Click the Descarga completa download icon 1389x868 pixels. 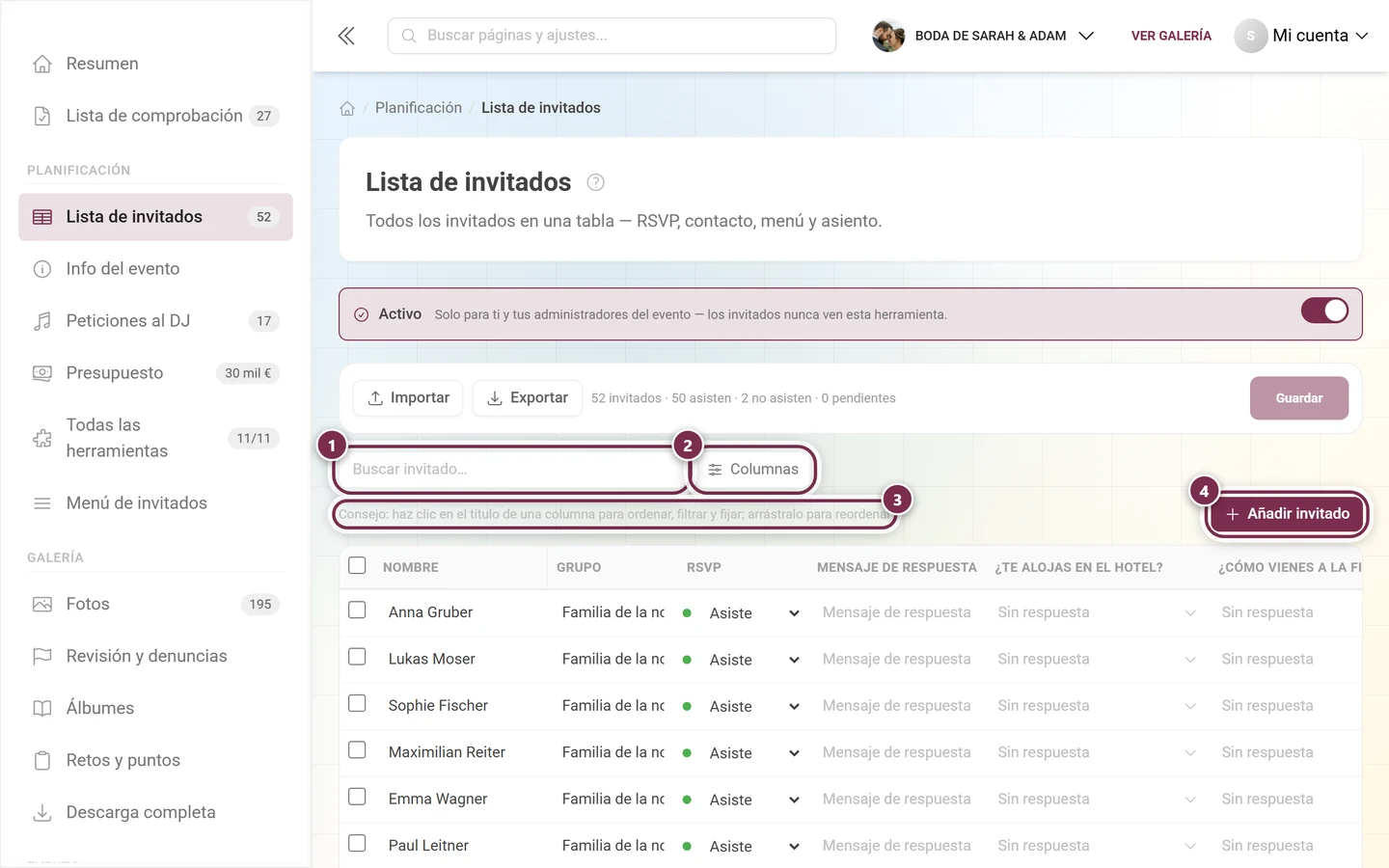tap(42, 813)
